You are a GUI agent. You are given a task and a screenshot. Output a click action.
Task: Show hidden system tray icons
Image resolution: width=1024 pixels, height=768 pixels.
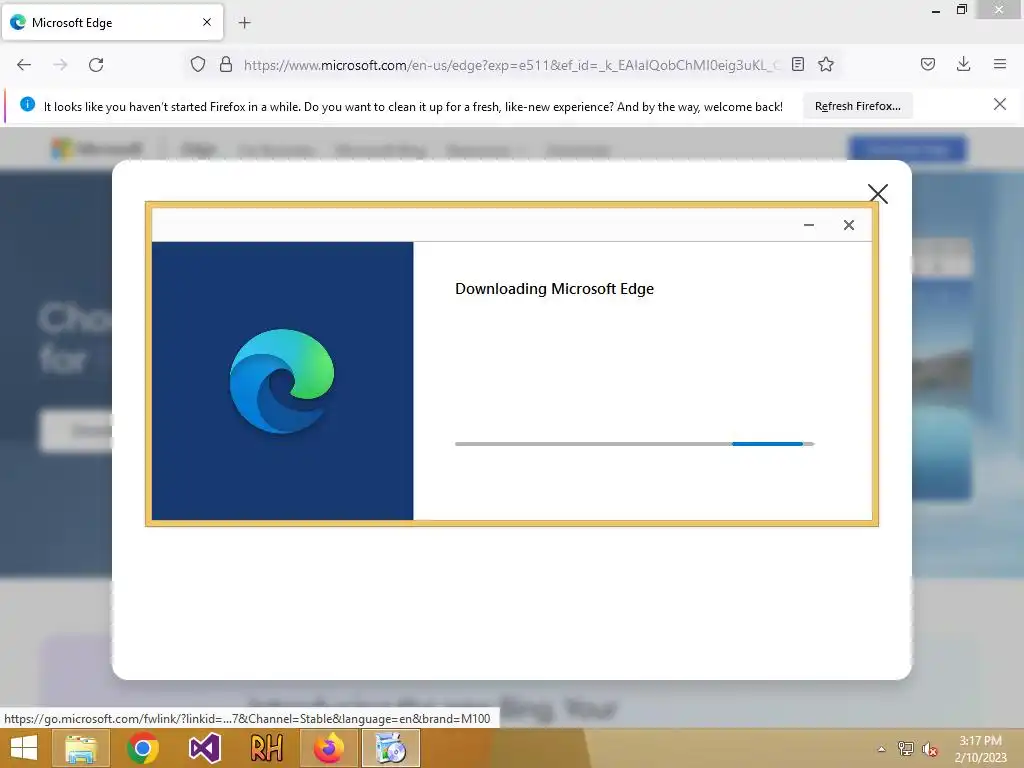pyautogui.click(x=881, y=749)
